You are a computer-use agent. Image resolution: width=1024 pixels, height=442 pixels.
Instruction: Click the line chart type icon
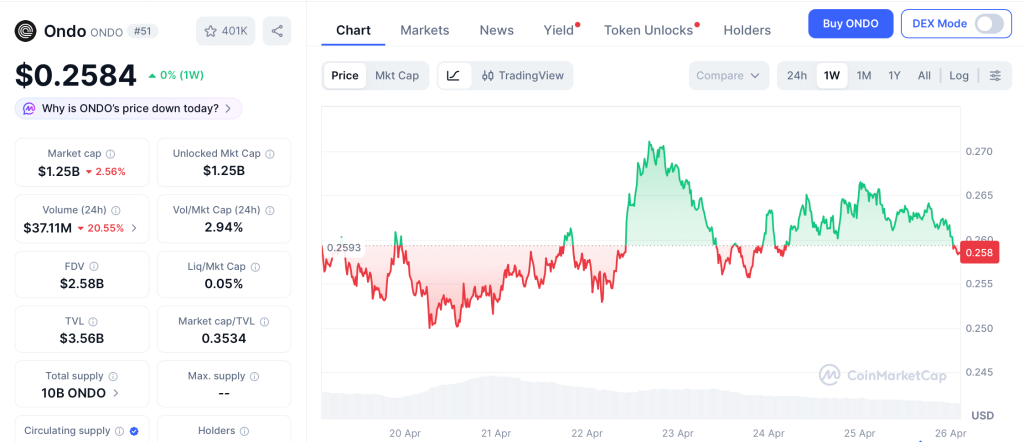[x=453, y=75]
